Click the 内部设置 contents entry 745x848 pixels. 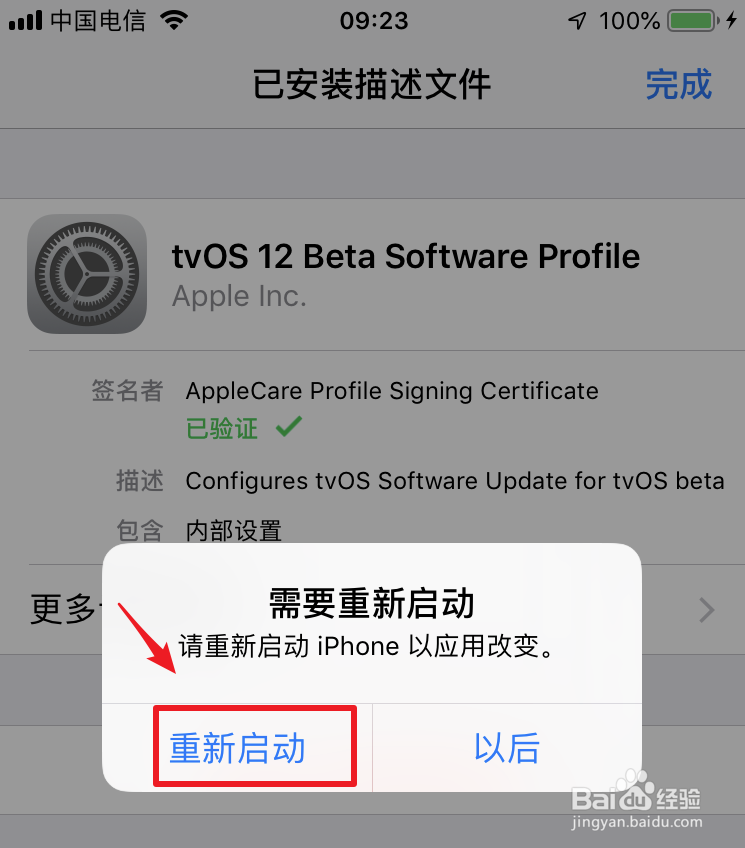pos(234,531)
